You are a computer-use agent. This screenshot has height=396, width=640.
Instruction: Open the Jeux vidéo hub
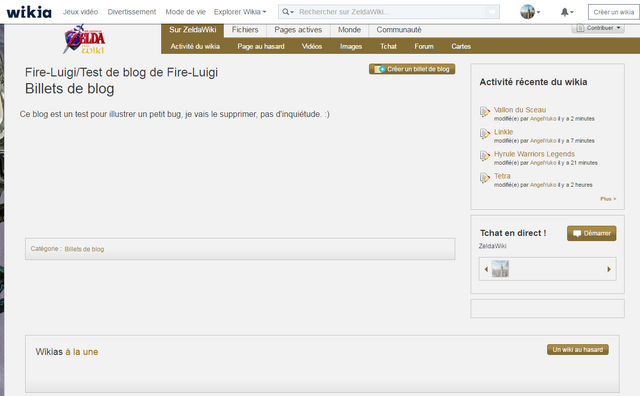(x=80, y=12)
